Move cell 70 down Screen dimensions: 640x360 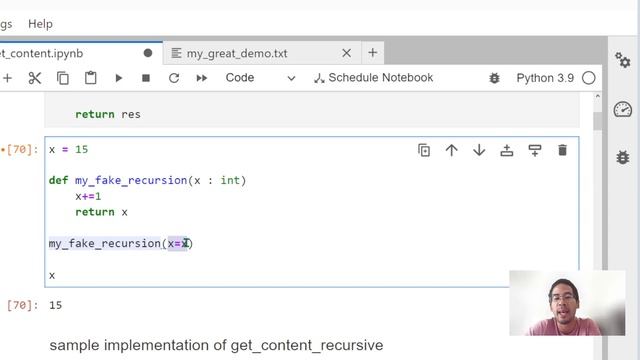point(479,150)
